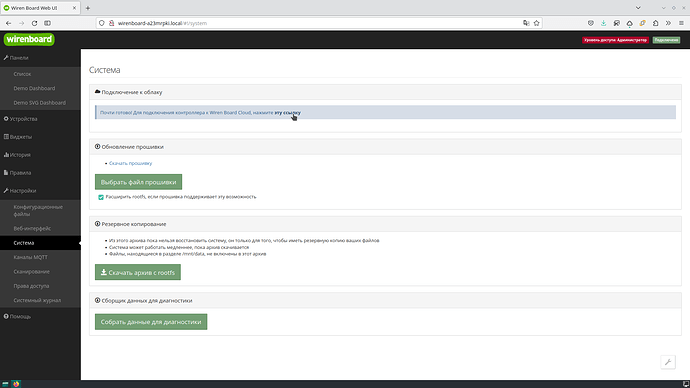Click Скачать архив с rootfs button
The height and width of the screenshot is (388, 690).
(138, 272)
